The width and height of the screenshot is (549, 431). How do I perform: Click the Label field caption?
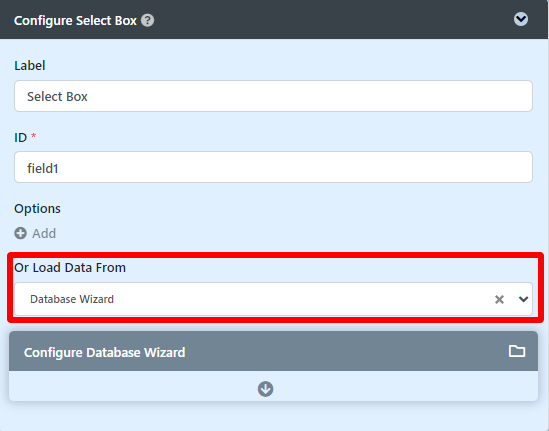point(30,65)
